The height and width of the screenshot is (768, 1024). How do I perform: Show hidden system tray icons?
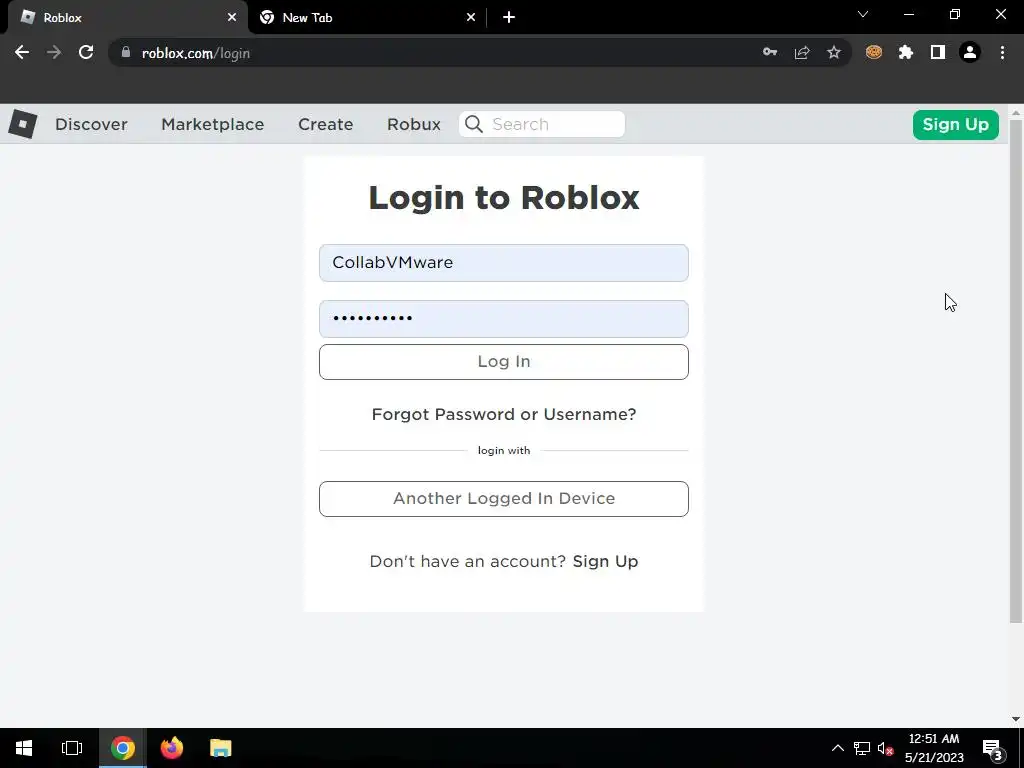pyautogui.click(x=837, y=748)
